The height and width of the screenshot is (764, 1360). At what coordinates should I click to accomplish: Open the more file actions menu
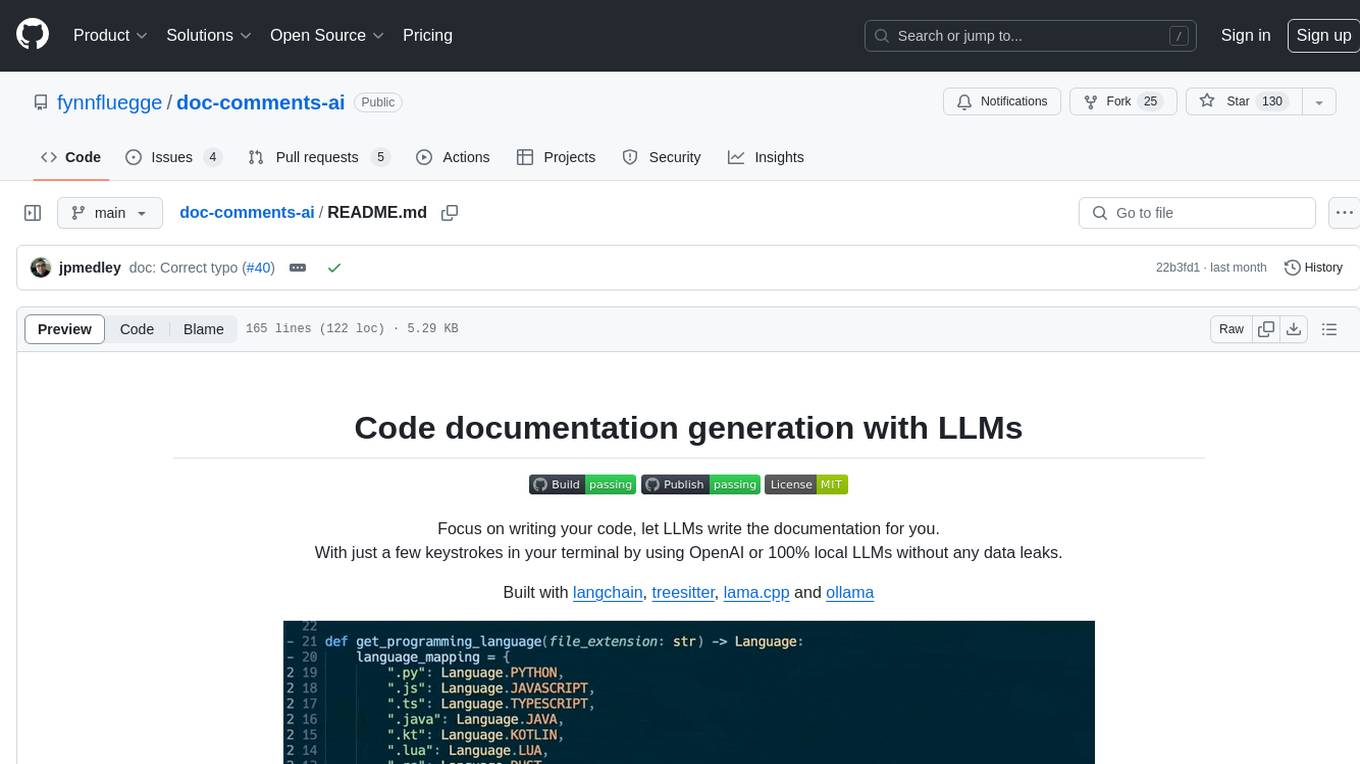(x=1345, y=213)
